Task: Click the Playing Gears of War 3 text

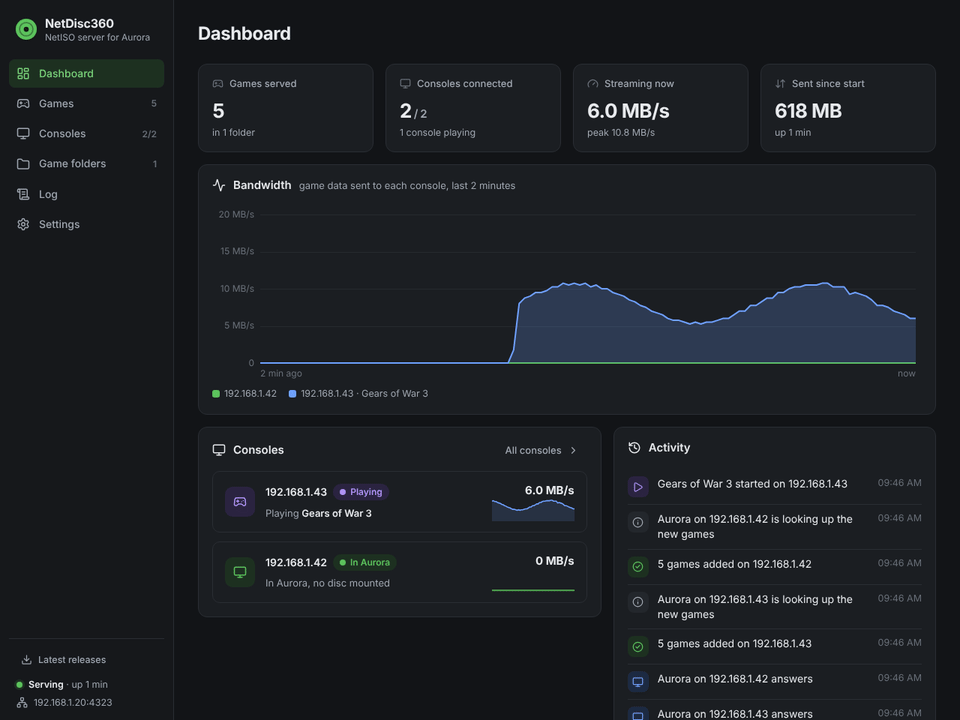Action: pos(318,513)
